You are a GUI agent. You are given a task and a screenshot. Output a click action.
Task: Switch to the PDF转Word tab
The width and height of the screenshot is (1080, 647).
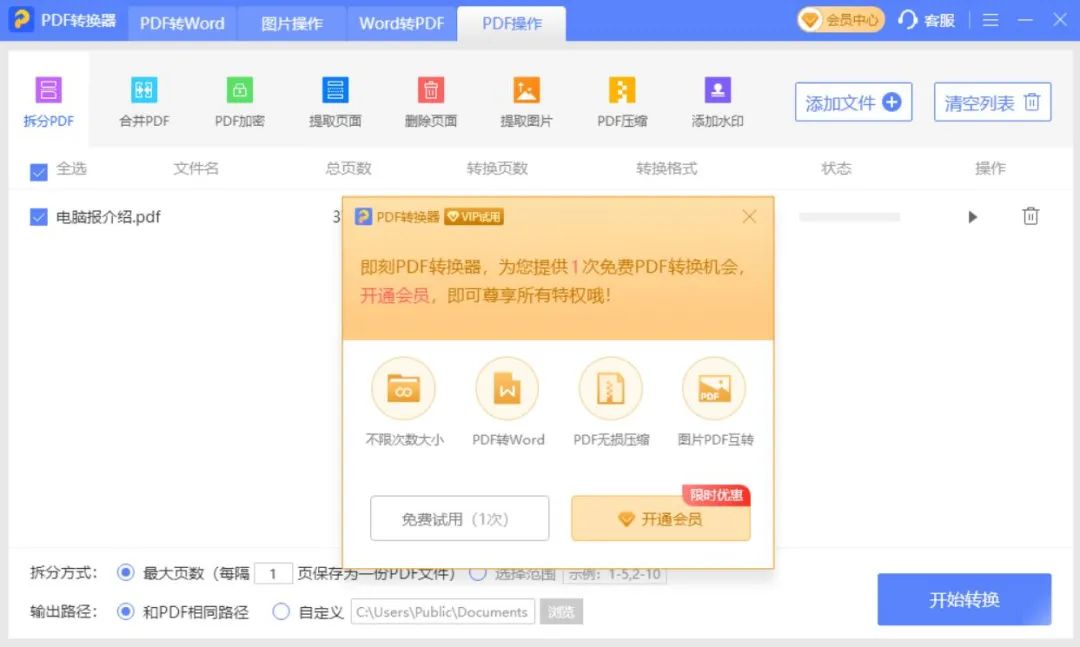182,23
